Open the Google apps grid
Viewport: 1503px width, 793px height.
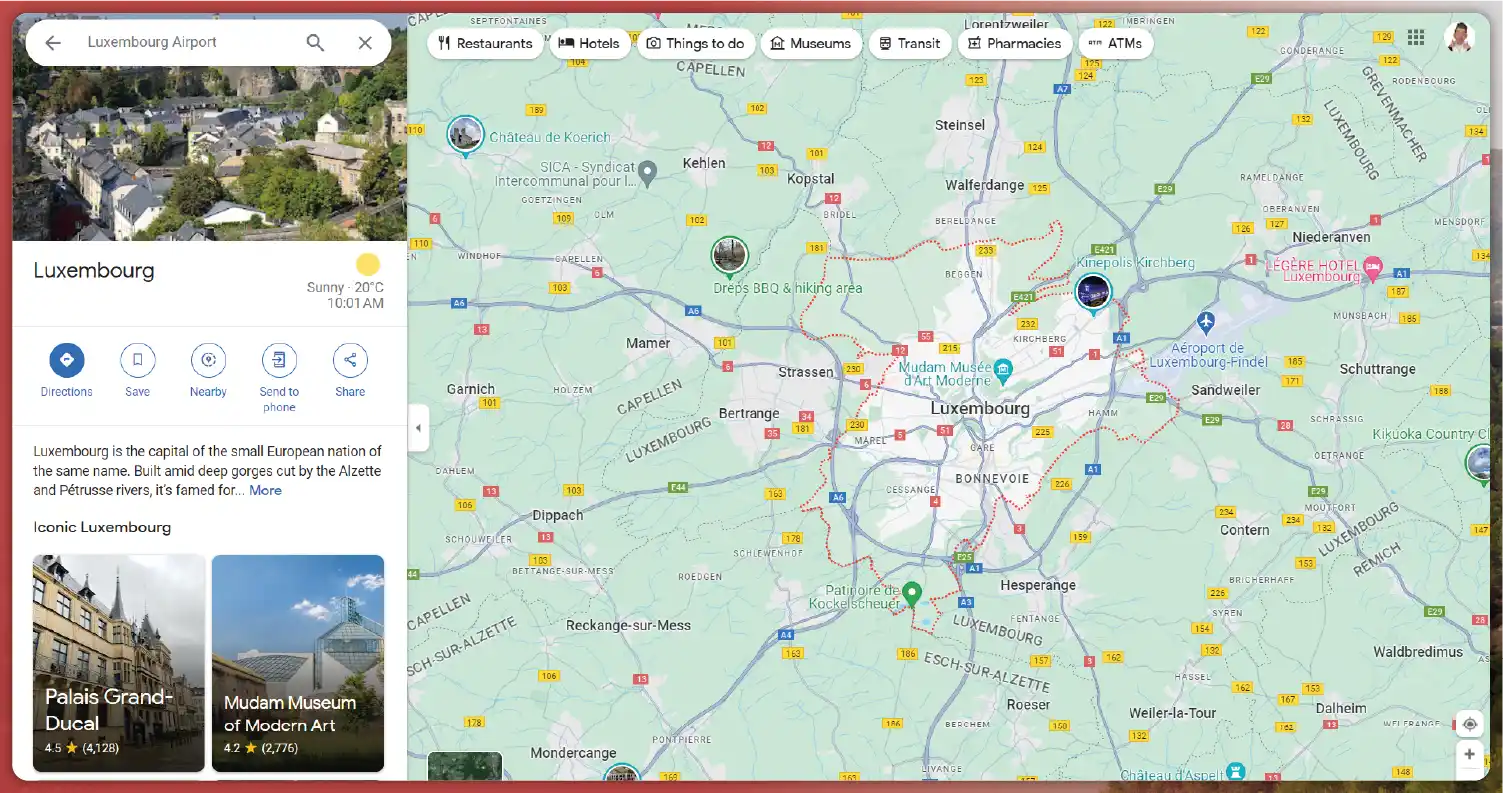(x=1416, y=37)
